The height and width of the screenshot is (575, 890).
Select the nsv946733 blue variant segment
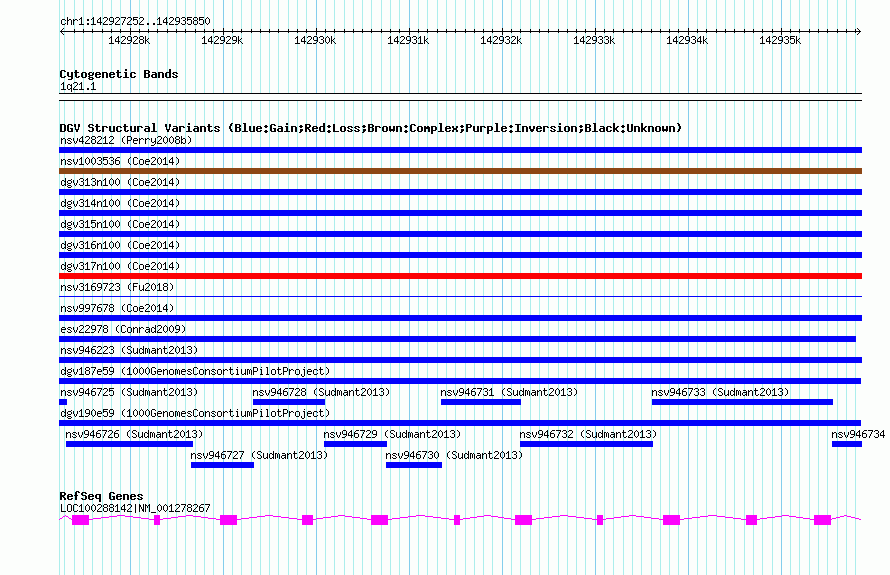click(742, 402)
